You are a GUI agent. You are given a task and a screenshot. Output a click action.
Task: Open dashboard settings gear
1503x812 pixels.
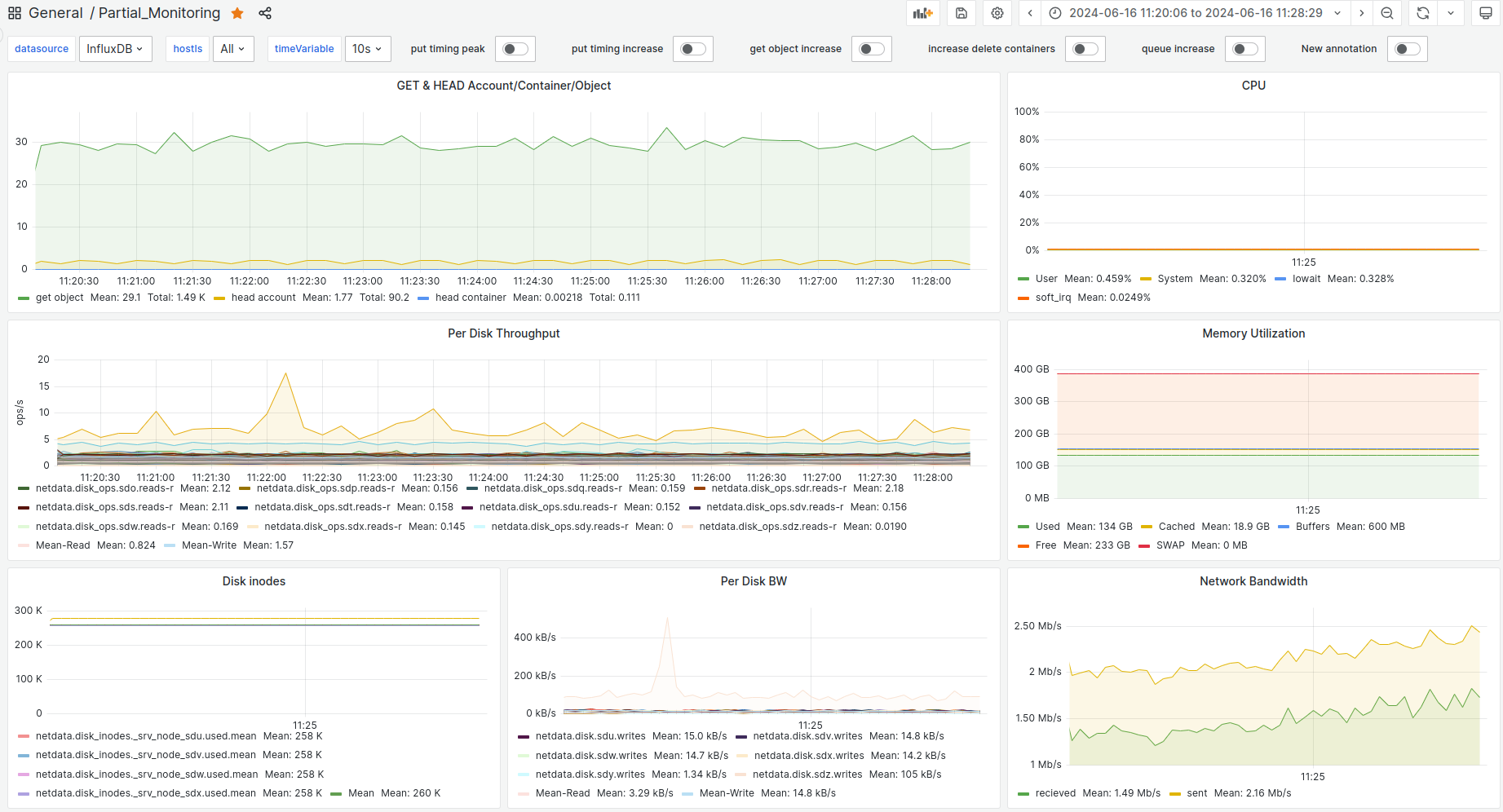(x=997, y=13)
